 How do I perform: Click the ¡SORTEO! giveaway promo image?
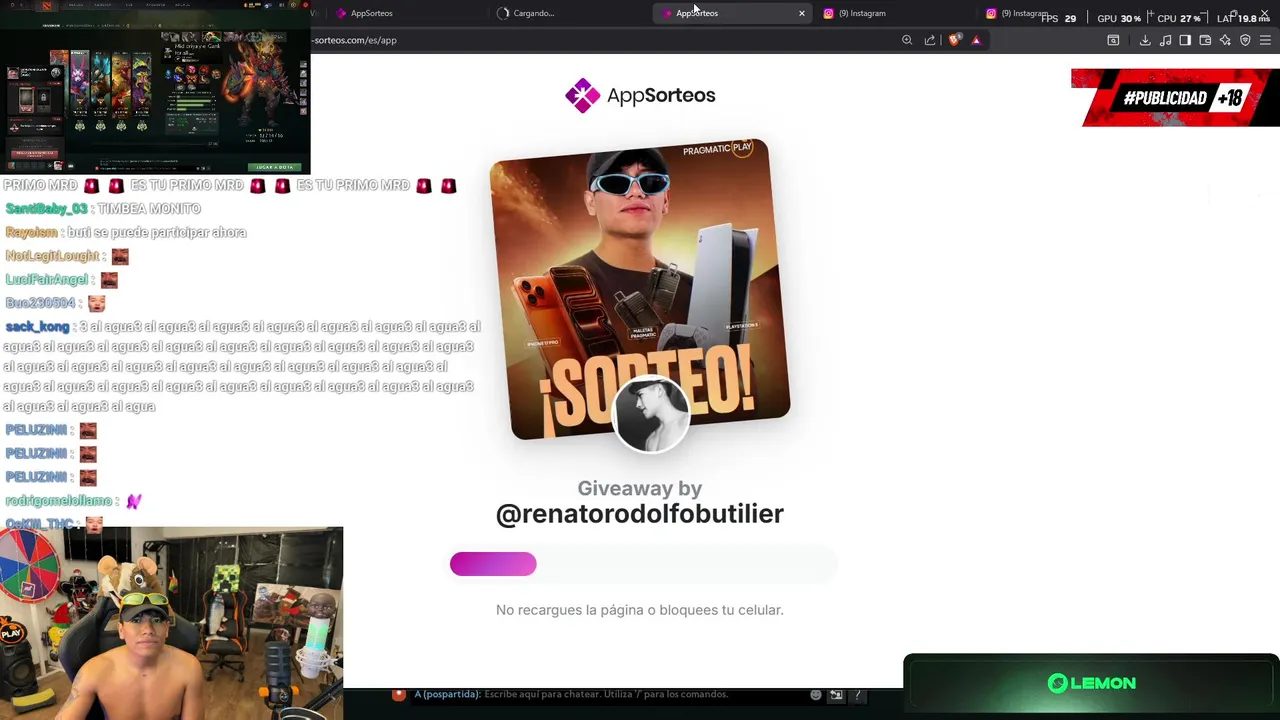point(640,290)
